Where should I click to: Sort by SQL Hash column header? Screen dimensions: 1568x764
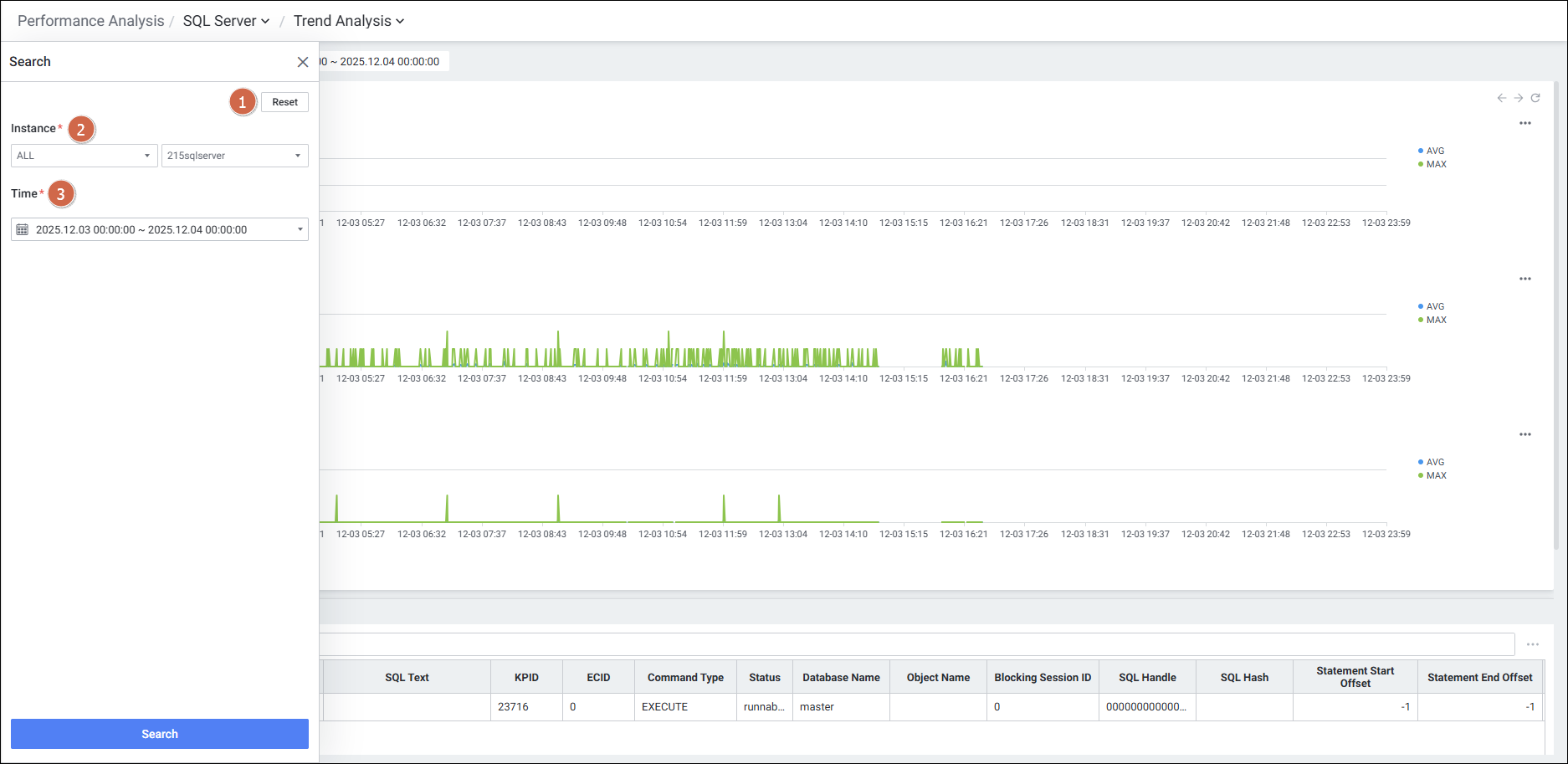[1244, 677]
